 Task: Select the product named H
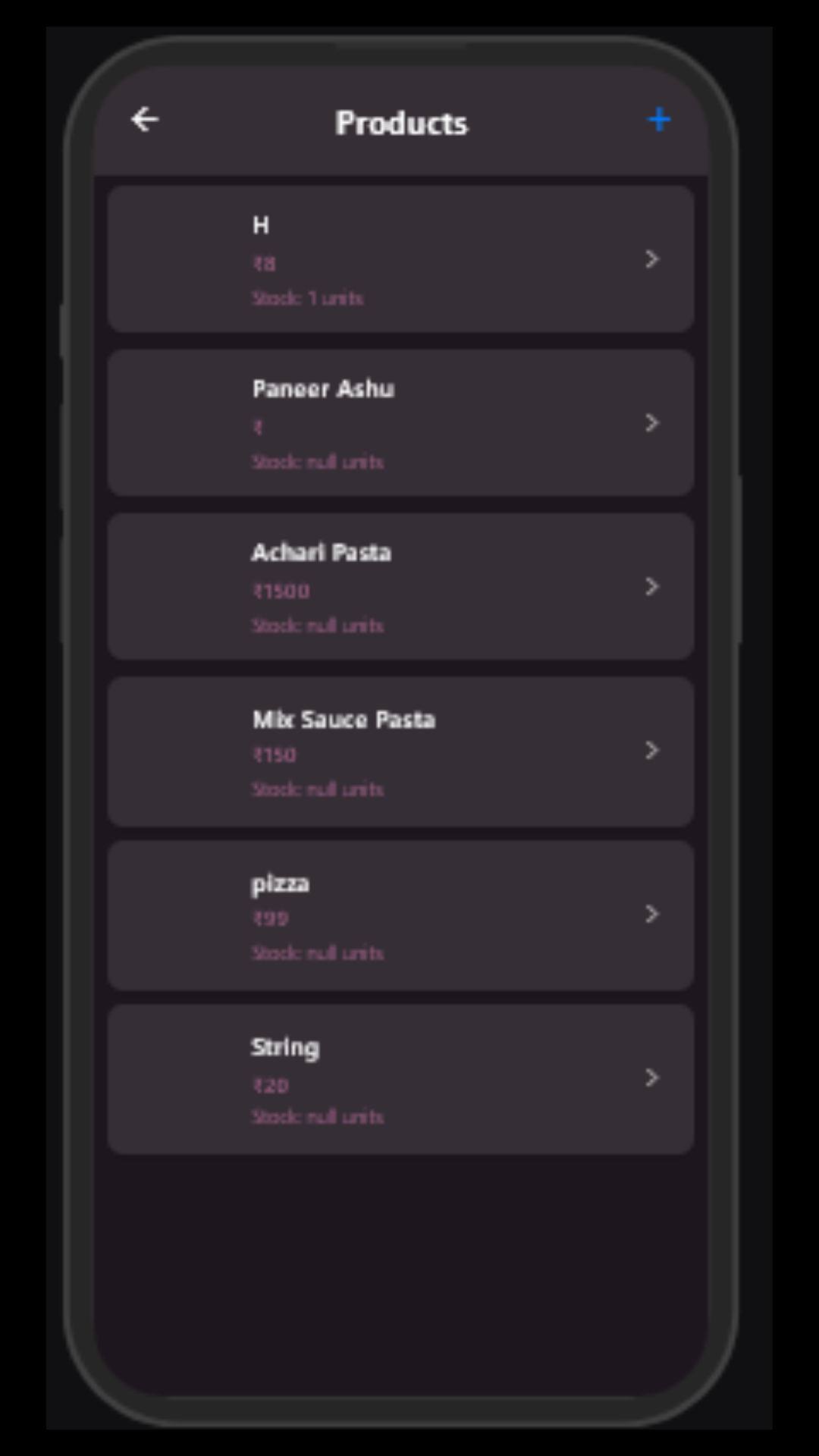point(261,225)
